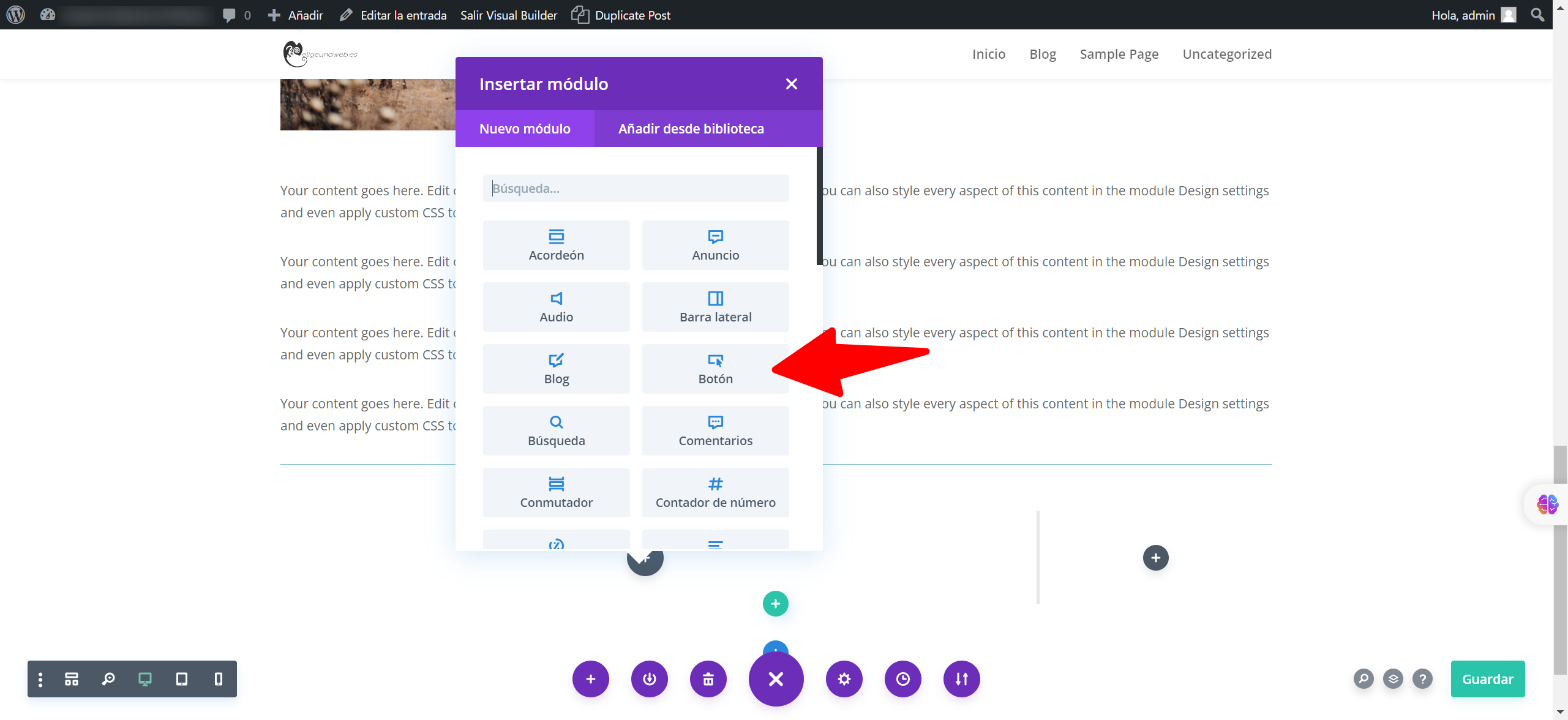Screen dimensions: 1568x720
Task: Insert the Botón module
Action: 715,369
